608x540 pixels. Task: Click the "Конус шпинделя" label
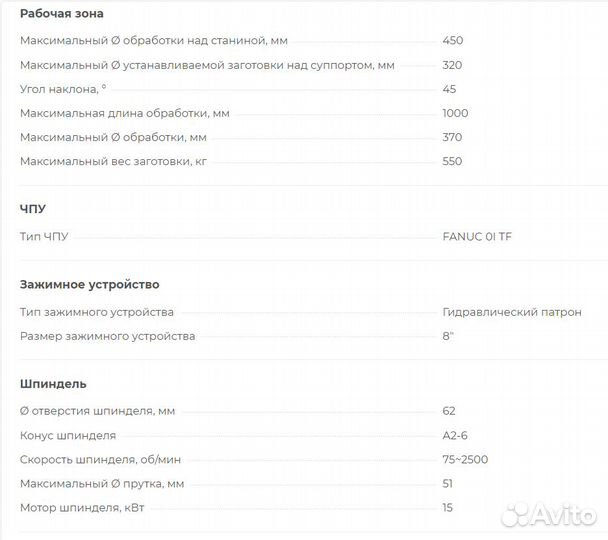pyautogui.click(x=68, y=435)
